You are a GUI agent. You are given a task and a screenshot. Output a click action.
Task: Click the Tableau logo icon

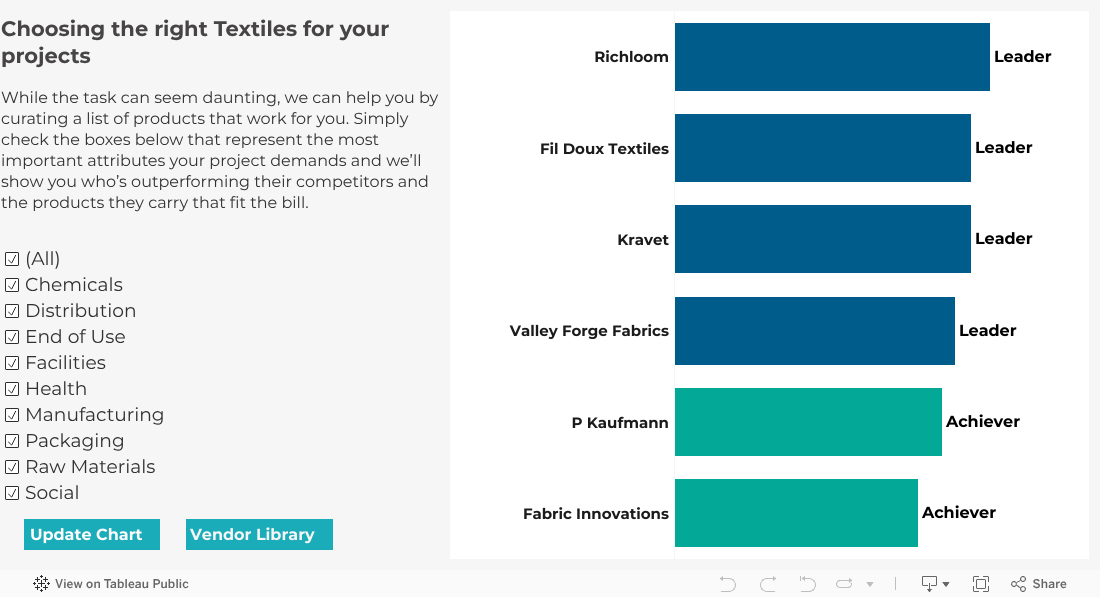[41, 584]
